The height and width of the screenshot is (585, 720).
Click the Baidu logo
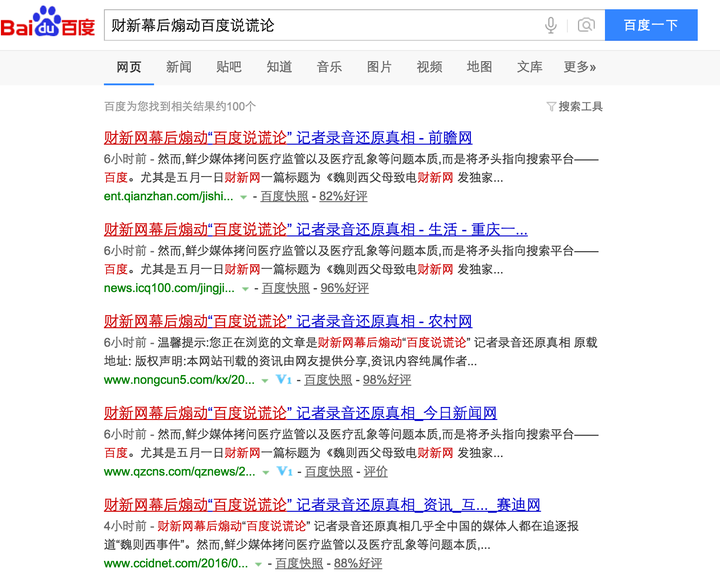click(48, 22)
